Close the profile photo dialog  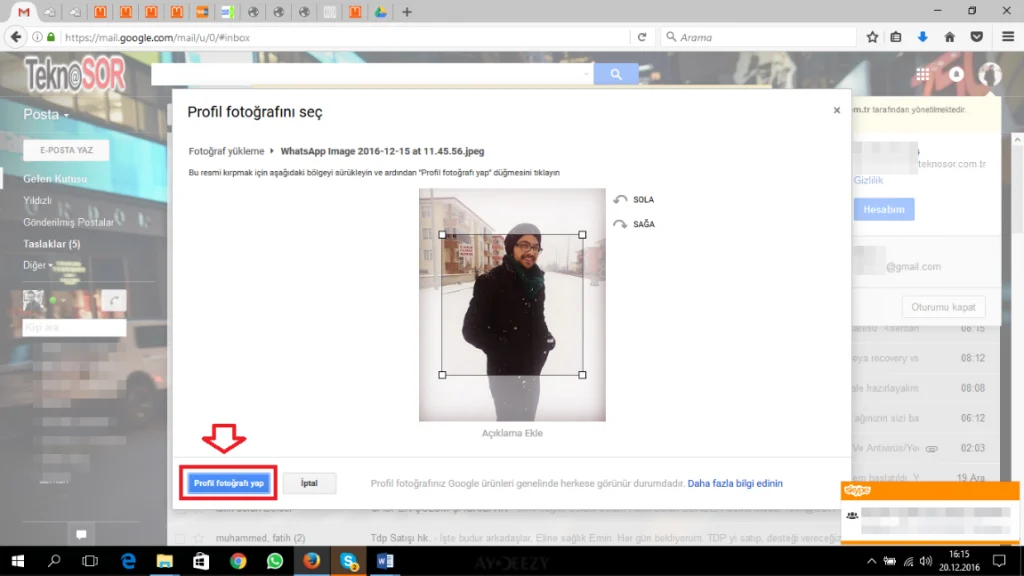(x=837, y=111)
